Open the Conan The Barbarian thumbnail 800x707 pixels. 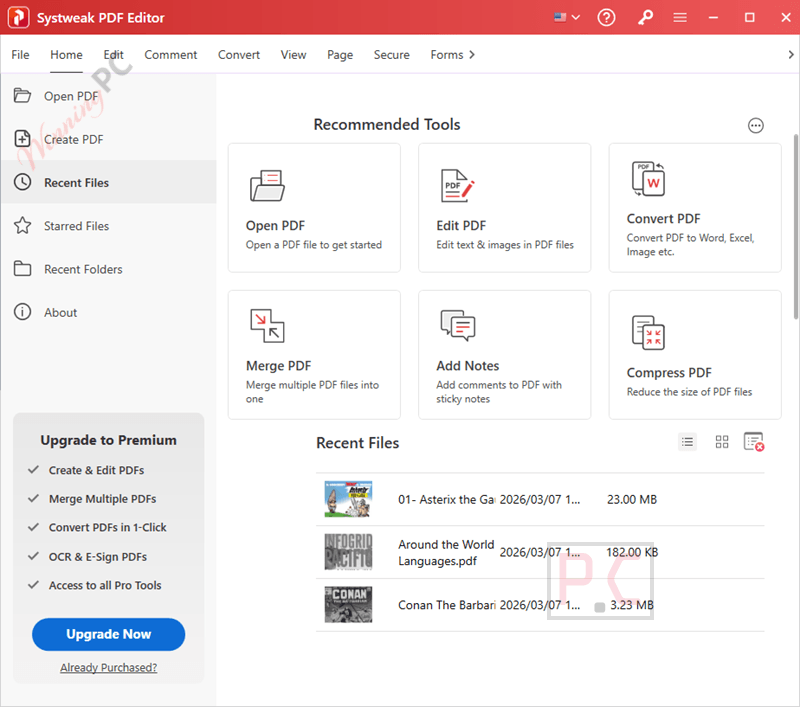pos(348,605)
